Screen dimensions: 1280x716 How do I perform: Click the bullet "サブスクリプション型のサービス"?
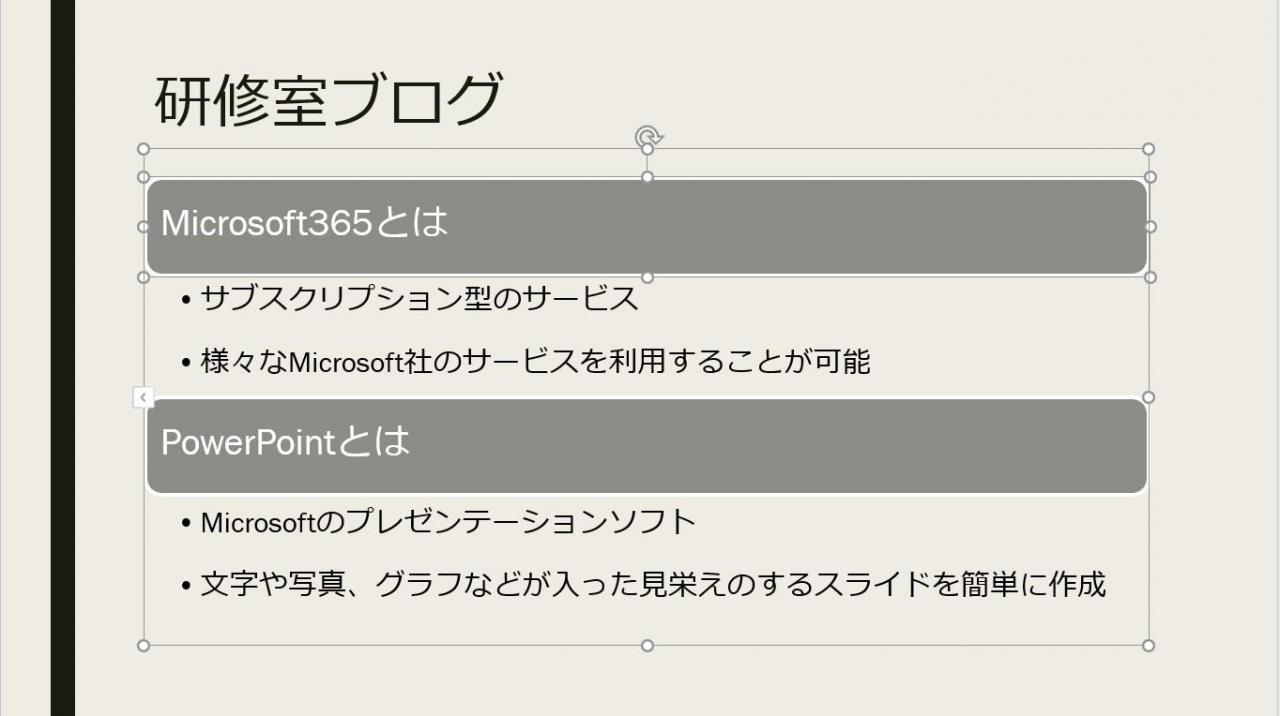(419, 298)
